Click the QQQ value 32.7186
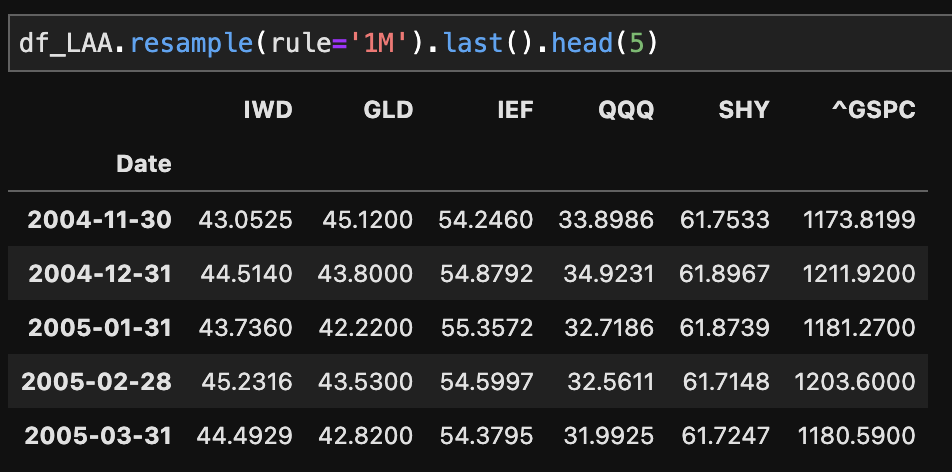This screenshot has width=952, height=472. (x=609, y=328)
